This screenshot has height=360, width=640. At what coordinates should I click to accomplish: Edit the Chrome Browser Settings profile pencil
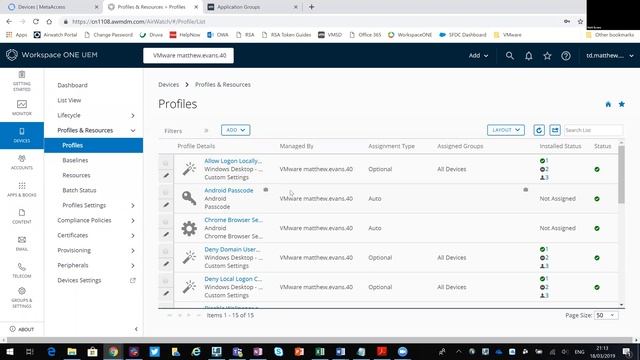166,234
